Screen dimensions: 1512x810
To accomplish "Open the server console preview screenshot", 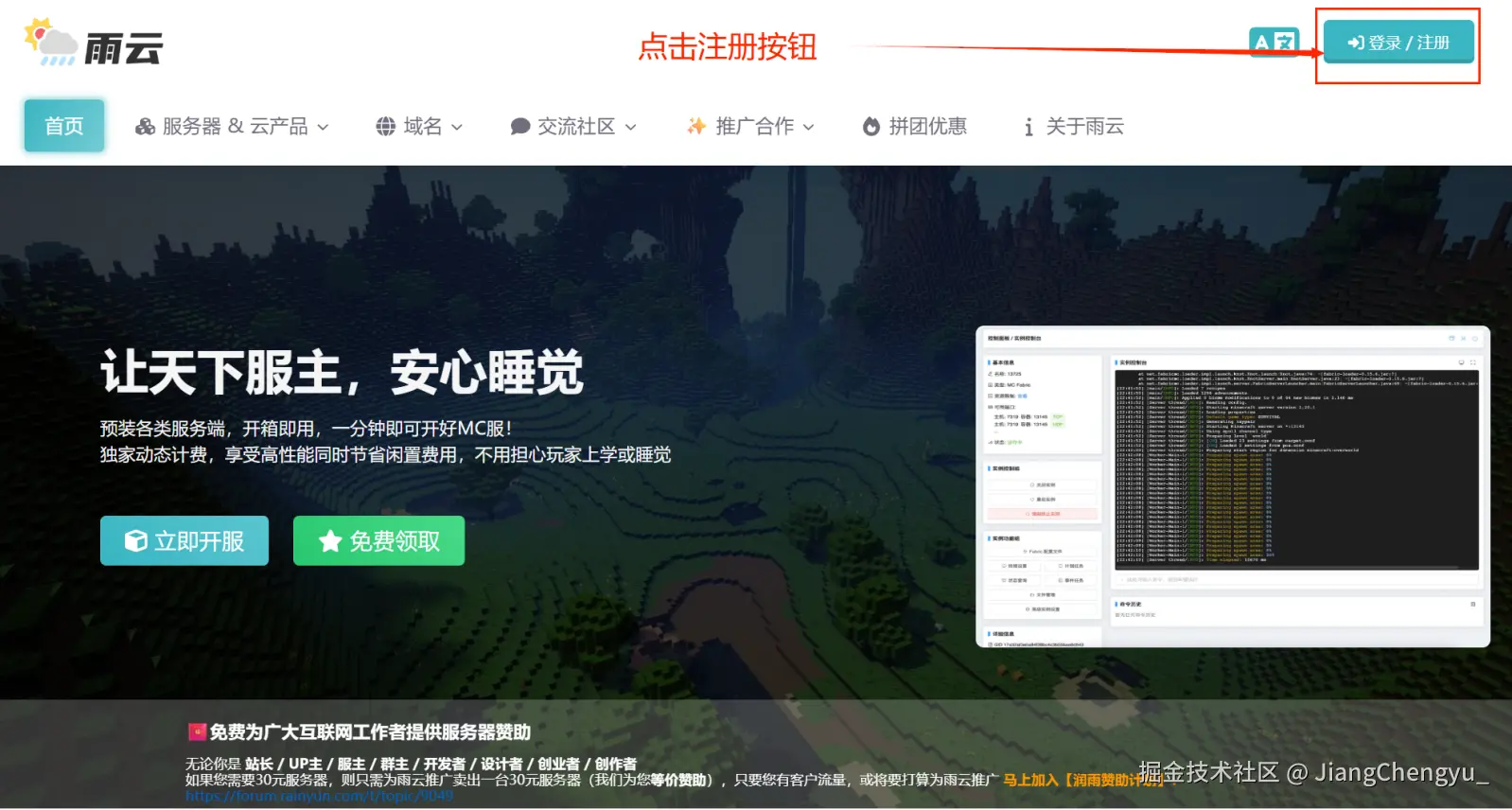I will 1233,487.
